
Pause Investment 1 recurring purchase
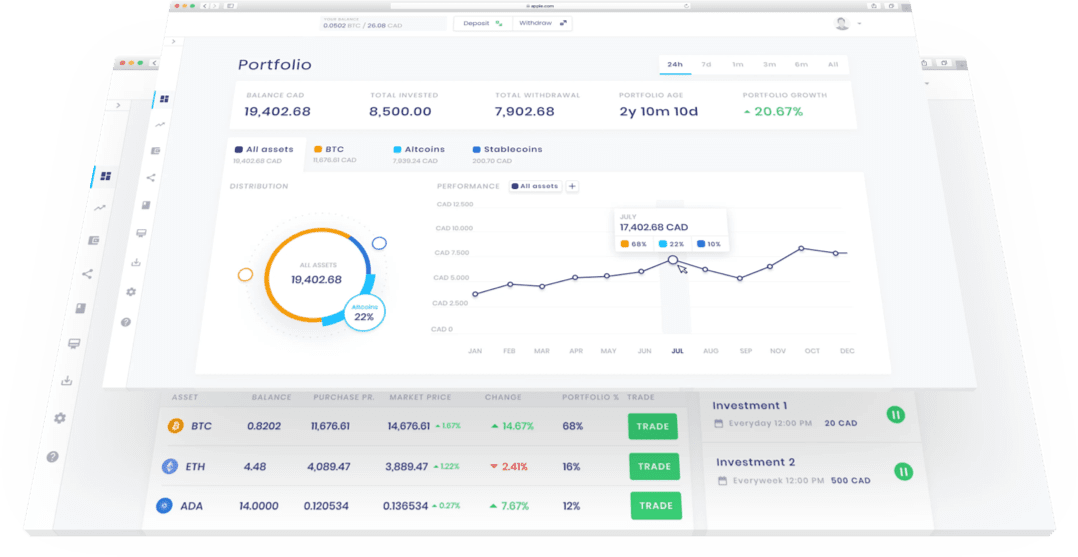tap(896, 414)
